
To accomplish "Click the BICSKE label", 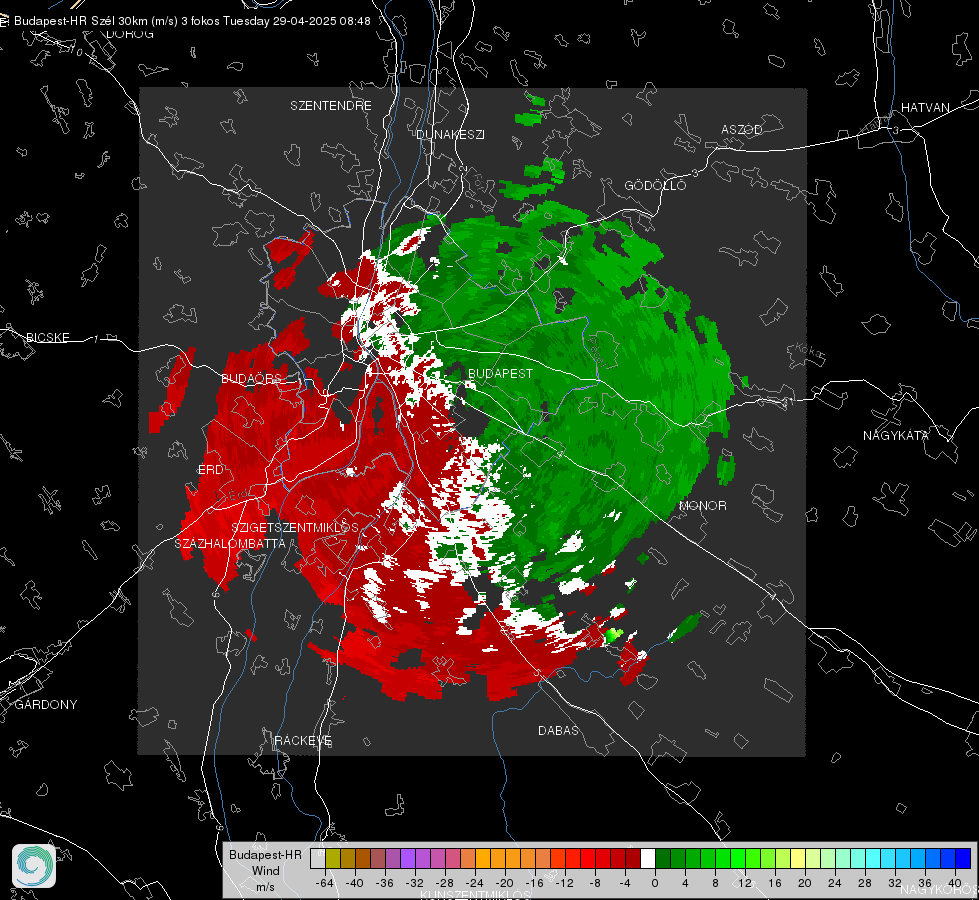I will point(47,338).
